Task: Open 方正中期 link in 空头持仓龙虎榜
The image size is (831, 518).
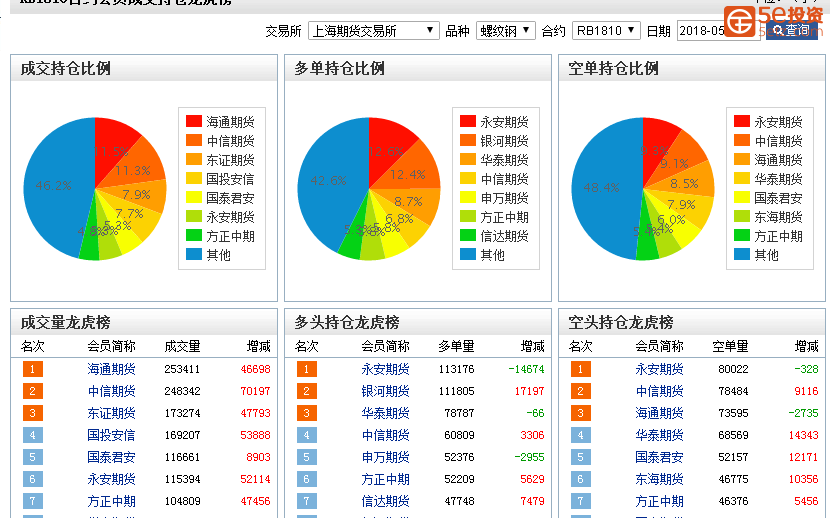Action: [659, 501]
